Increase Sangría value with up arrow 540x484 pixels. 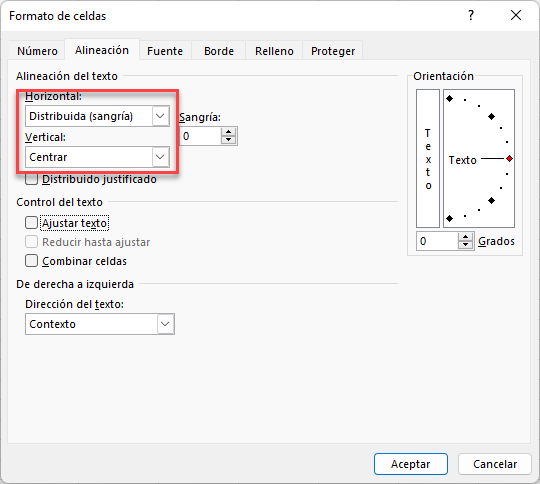[x=228, y=132]
